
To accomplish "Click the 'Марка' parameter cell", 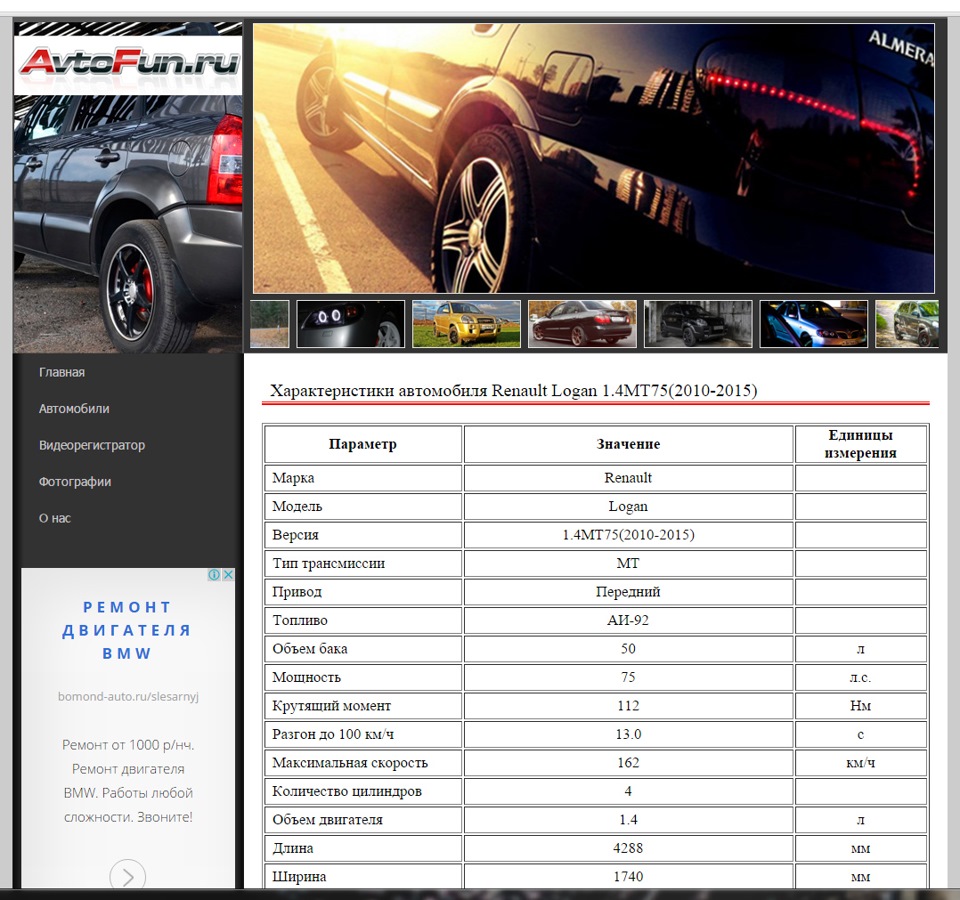I will (362, 478).
